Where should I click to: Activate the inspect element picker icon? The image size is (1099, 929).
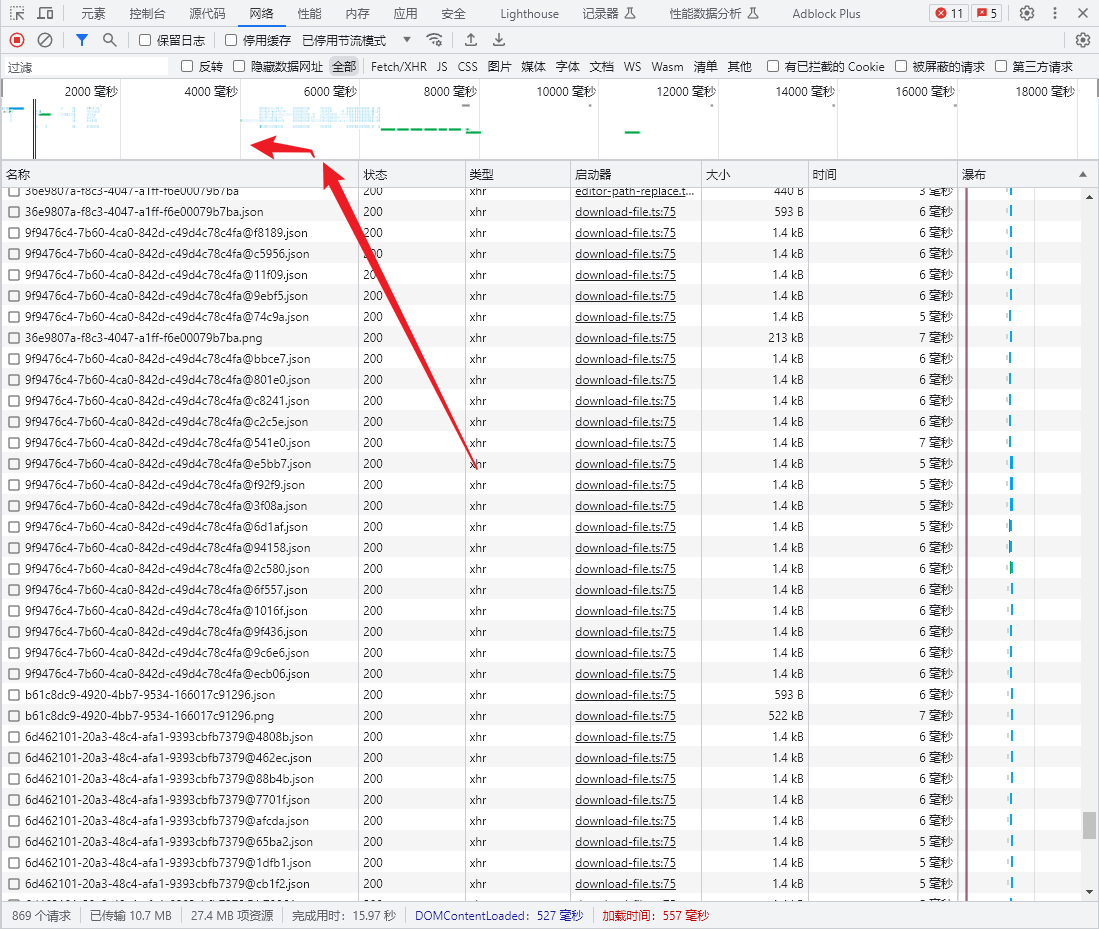pyautogui.click(x=17, y=13)
